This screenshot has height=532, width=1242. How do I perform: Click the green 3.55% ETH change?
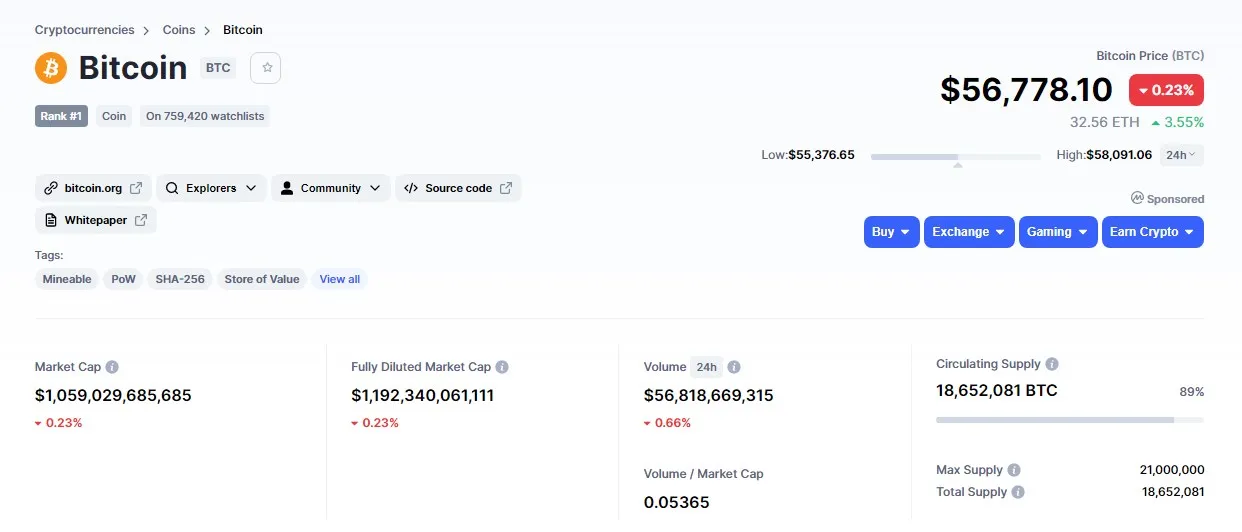click(1178, 122)
